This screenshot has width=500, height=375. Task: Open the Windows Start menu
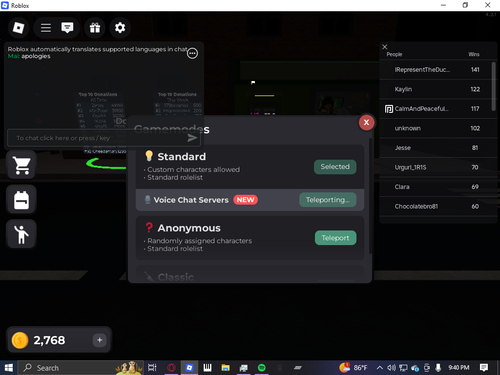pos(9,368)
